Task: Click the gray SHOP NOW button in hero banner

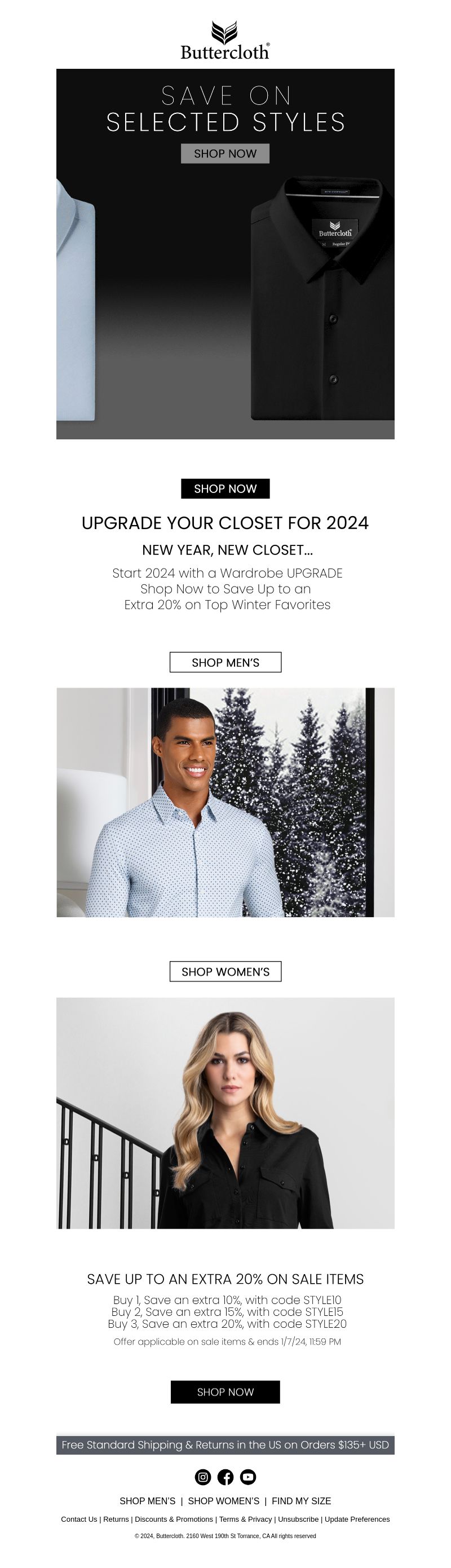Action: pos(225,153)
